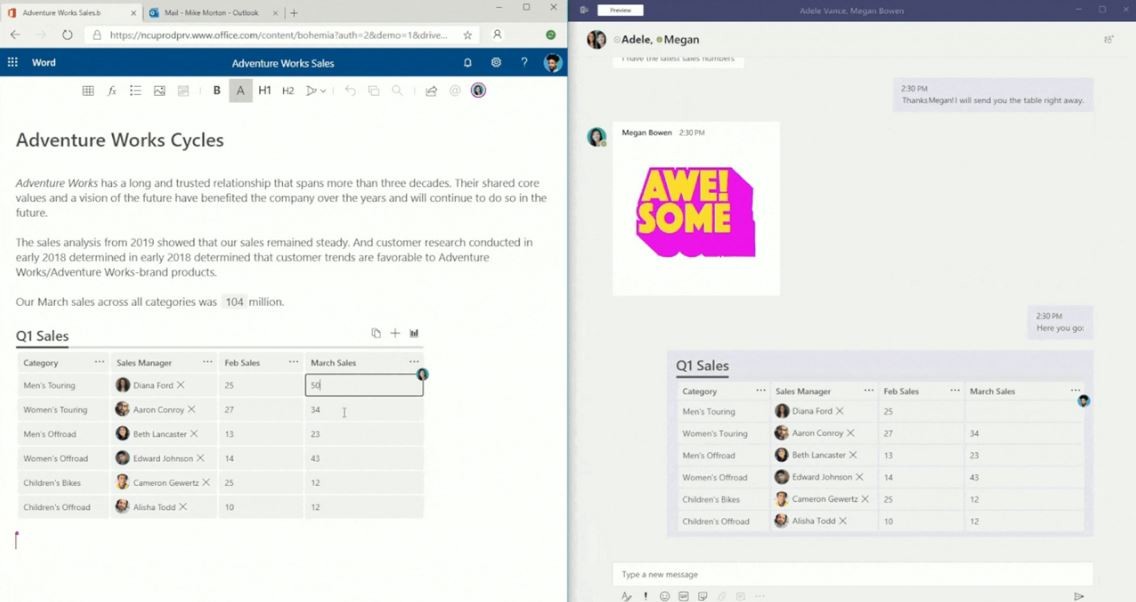Click the browser address bar URL

click(x=278, y=35)
